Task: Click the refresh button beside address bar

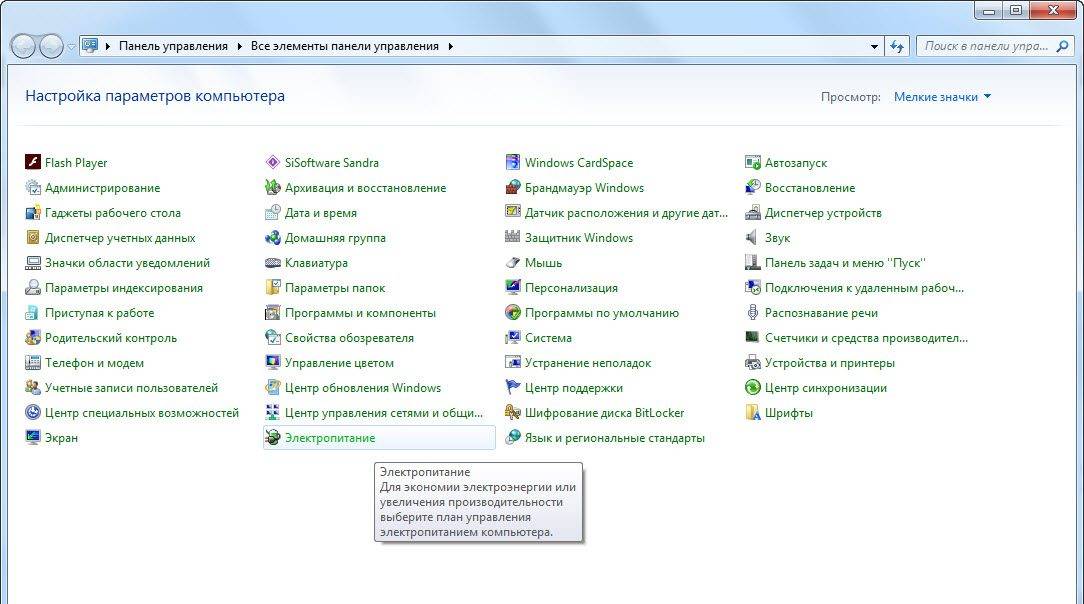Action: [897, 46]
